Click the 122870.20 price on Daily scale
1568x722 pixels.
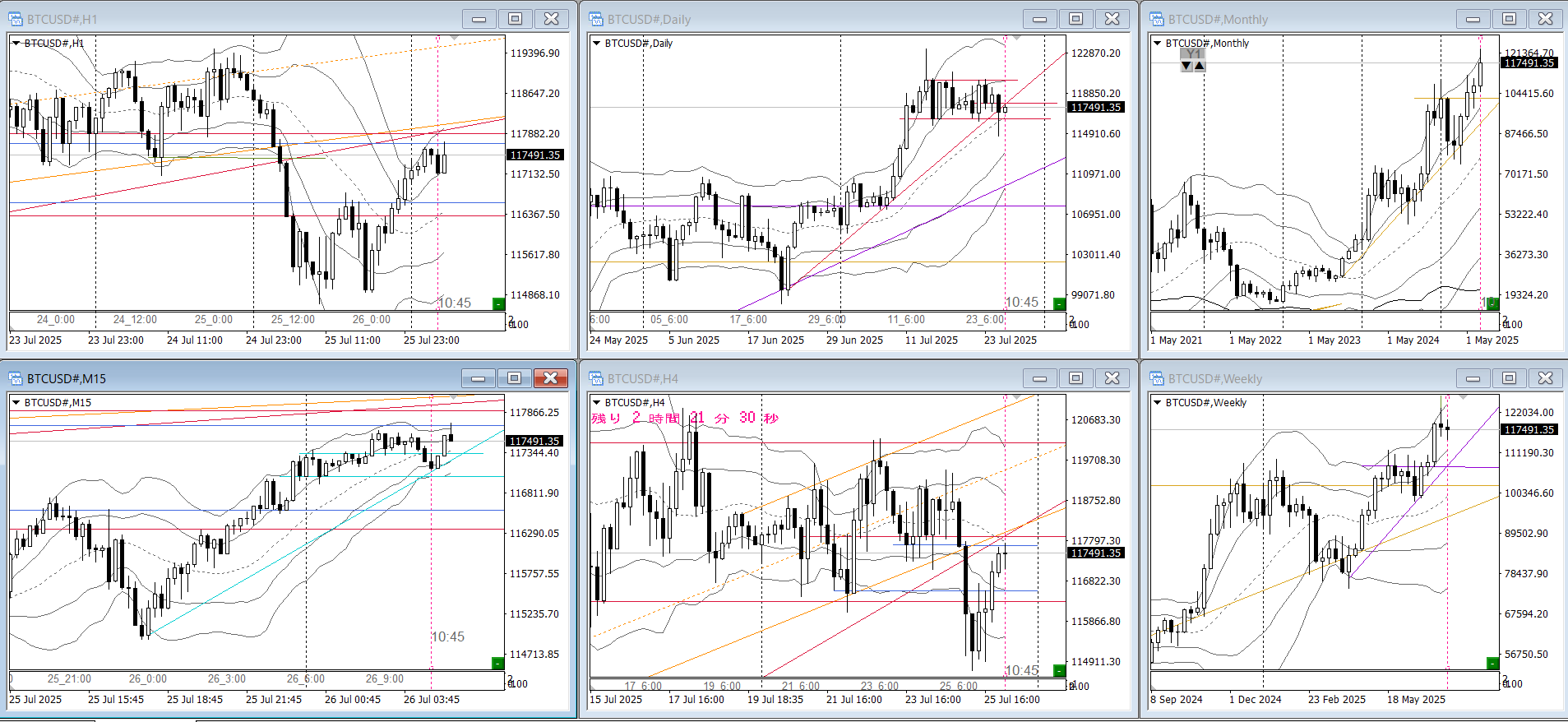[1095, 53]
